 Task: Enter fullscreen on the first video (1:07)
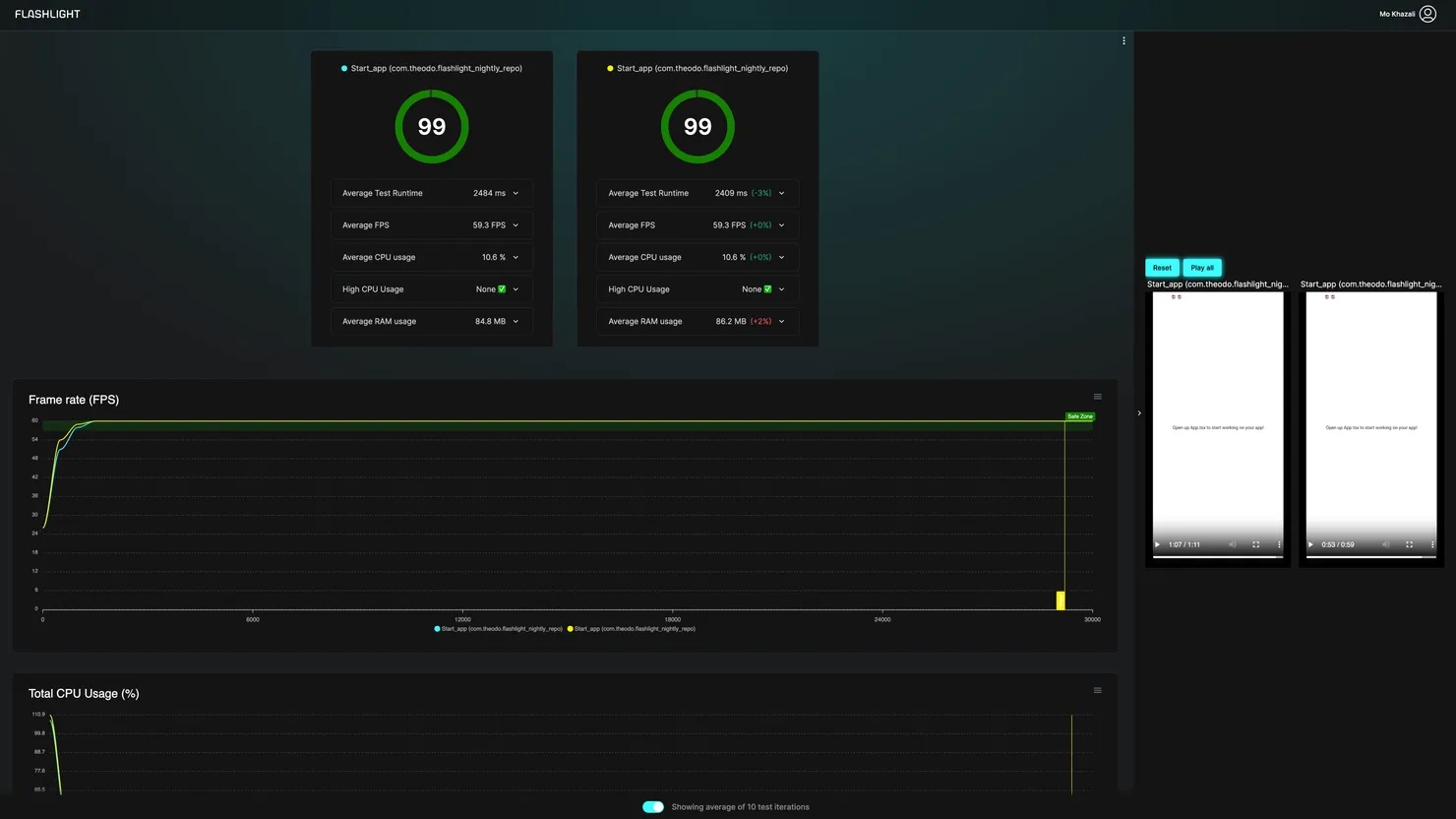coord(1255,544)
